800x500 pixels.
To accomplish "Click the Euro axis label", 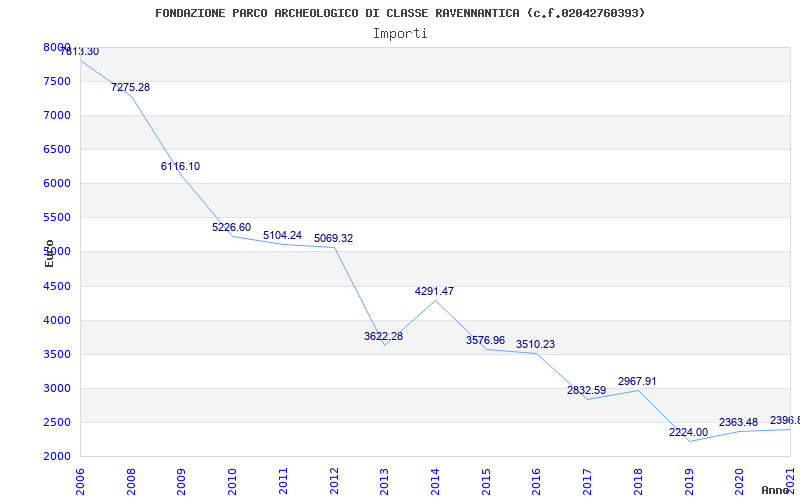I will tap(49, 253).
